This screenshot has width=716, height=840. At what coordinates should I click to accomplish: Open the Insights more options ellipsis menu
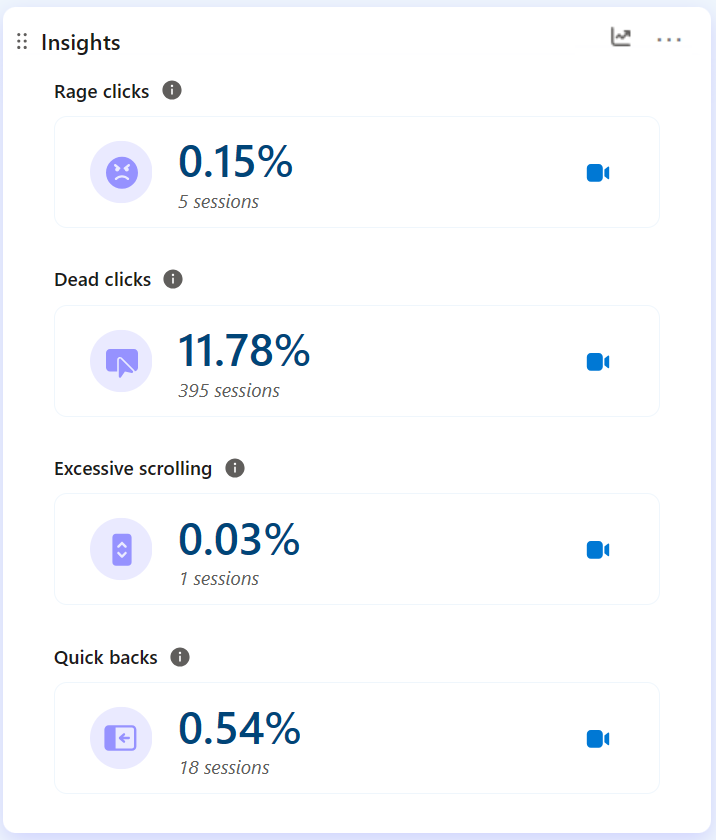[669, 39]
